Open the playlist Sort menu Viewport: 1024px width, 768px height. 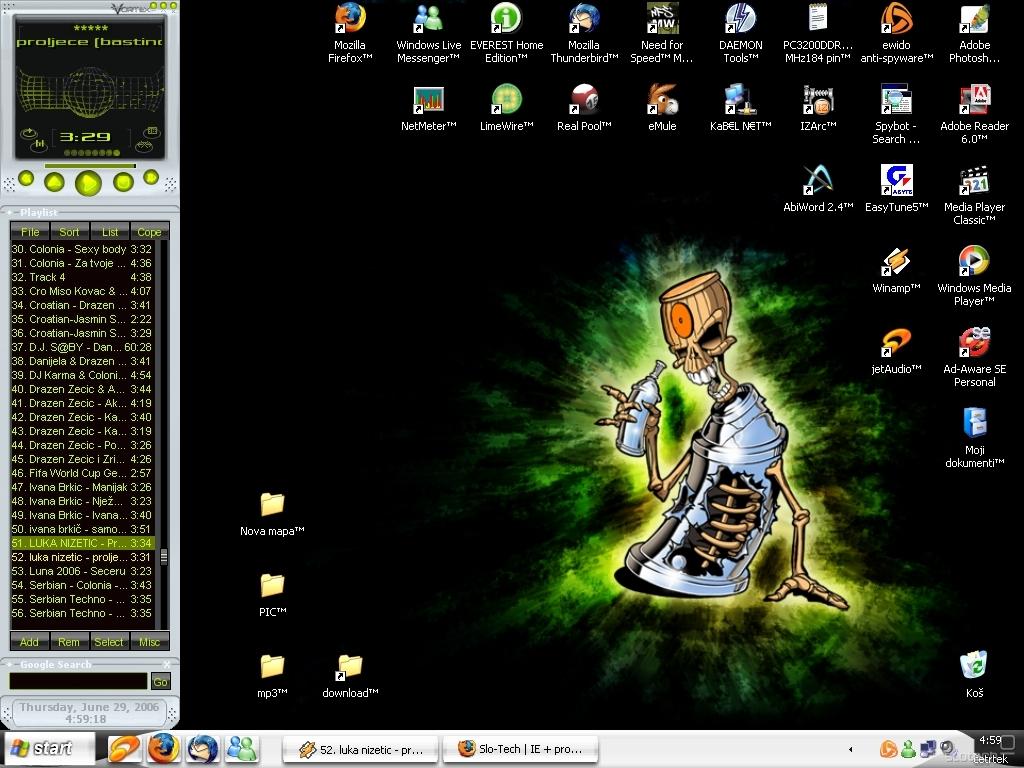tap(69, 232)
